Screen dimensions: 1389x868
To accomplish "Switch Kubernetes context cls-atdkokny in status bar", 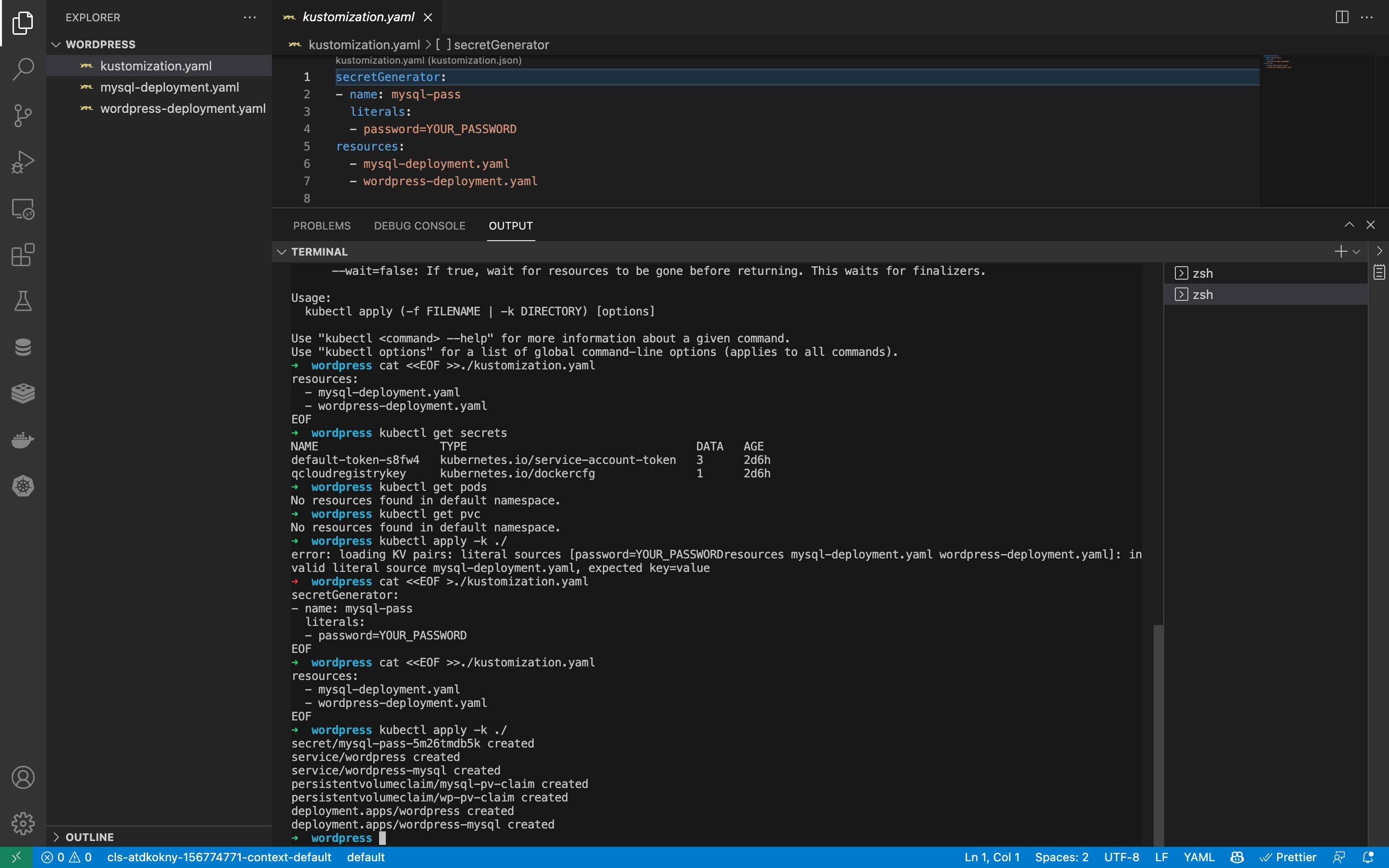I will click(219, 857).
